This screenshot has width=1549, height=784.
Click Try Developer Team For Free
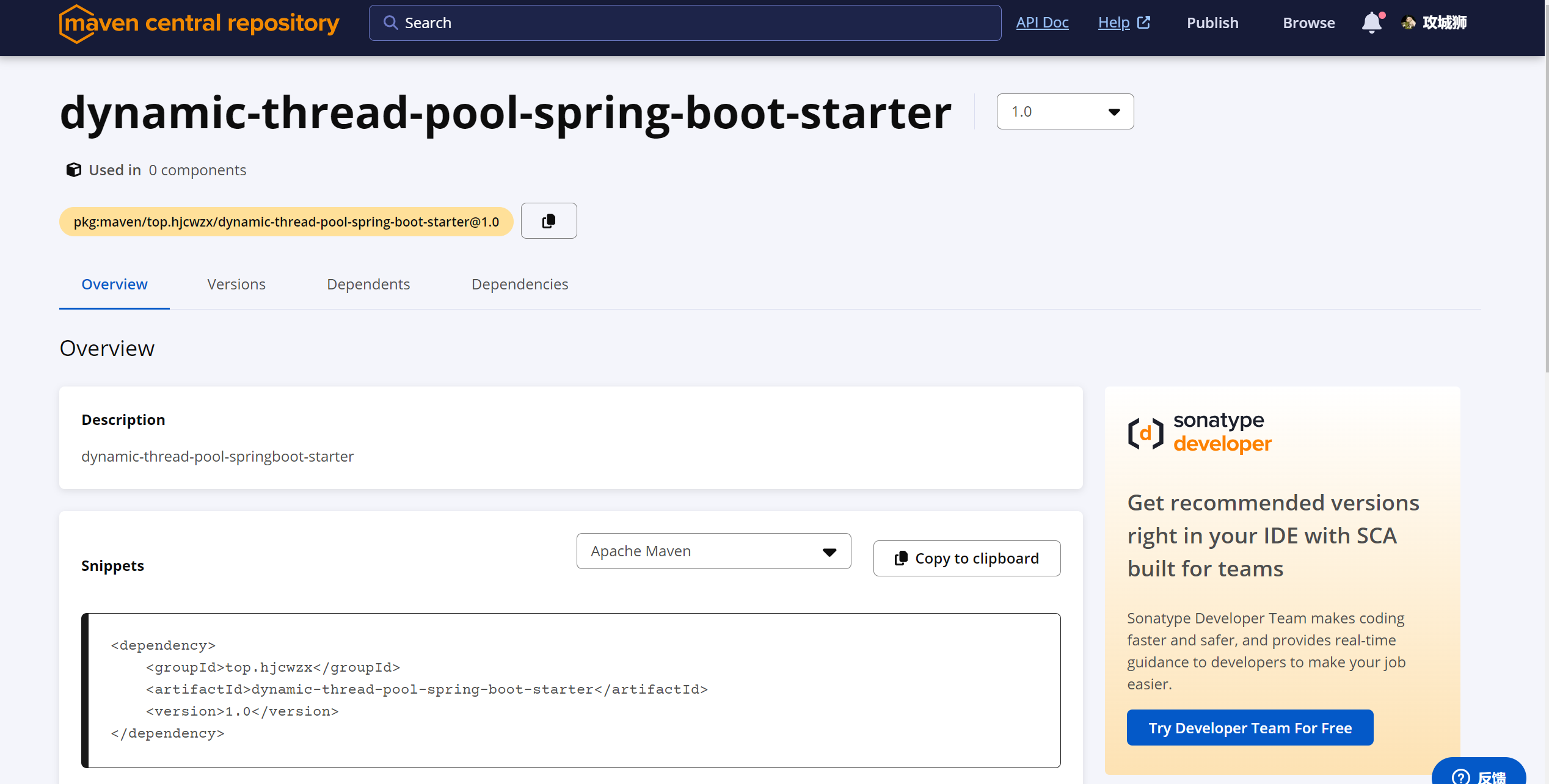1250,728
